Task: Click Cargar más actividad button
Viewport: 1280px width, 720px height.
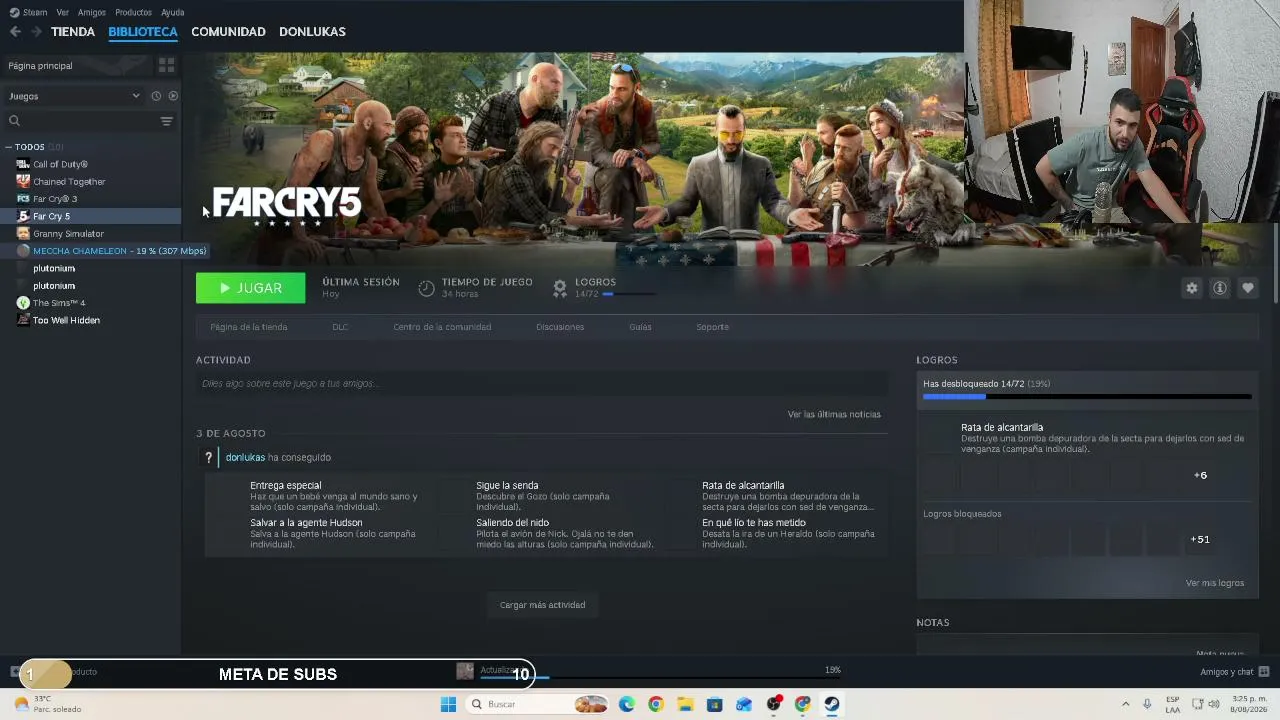Action: [543, 605]
